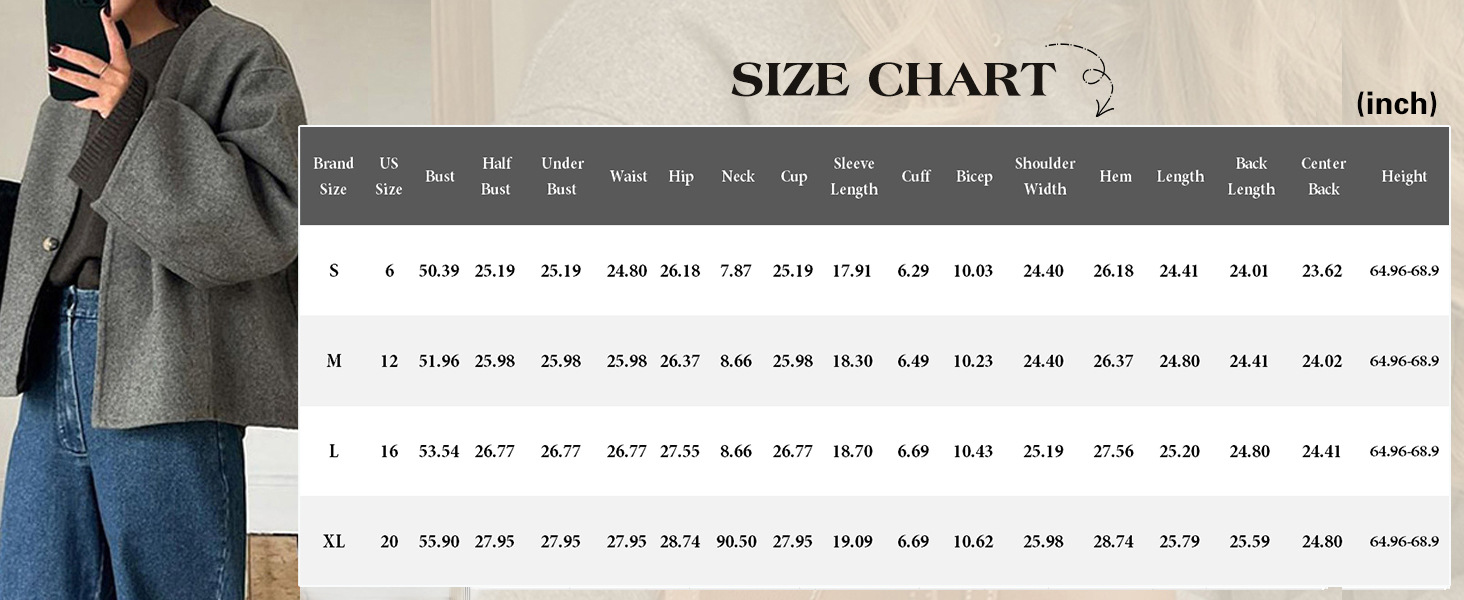Click the US size 12 cell
Image resolution: width=1464 pixels, height=600 pixels.
point(389,361)
